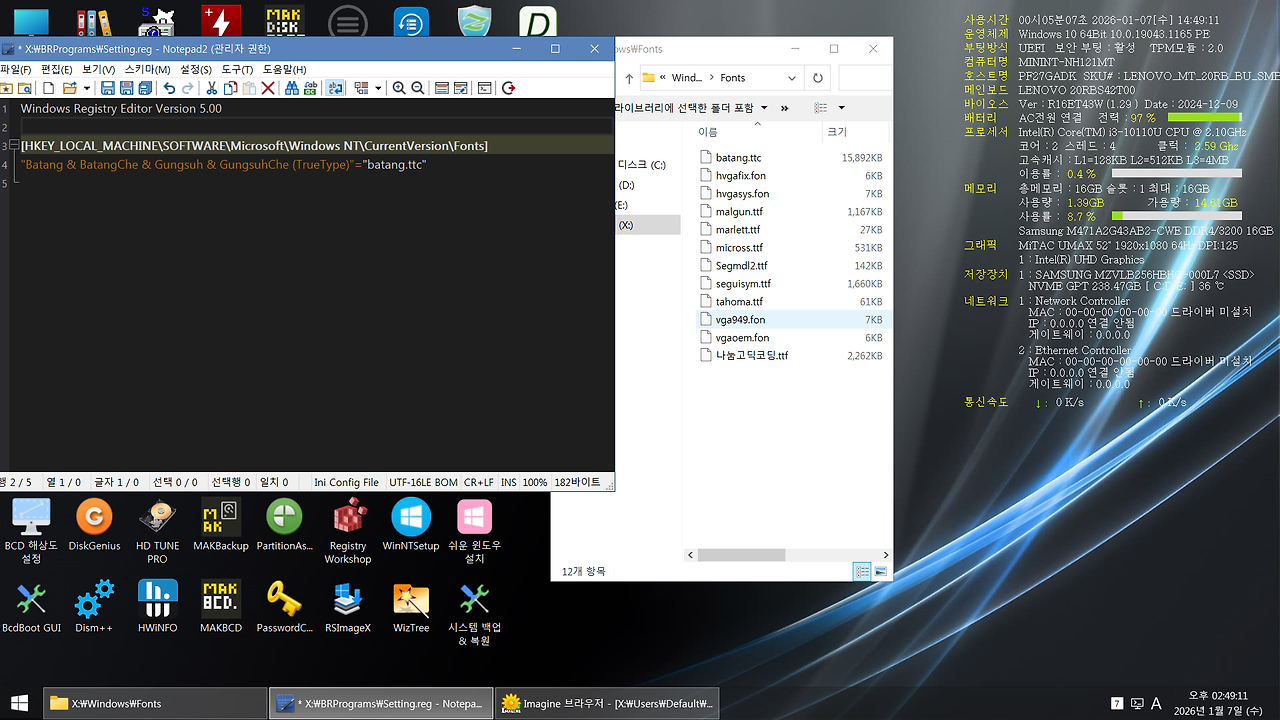1280x720 pixels.
Task: Click the WizTree desktop icon
Action: [411, 607]
